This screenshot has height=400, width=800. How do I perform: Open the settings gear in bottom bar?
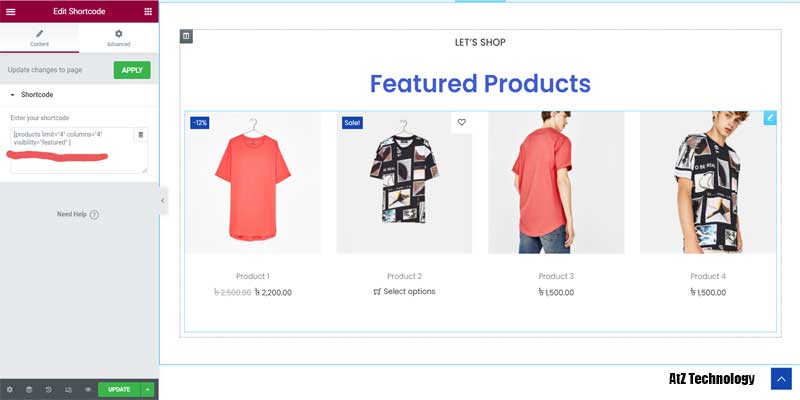pyautogui.click(x=9, y=389)
